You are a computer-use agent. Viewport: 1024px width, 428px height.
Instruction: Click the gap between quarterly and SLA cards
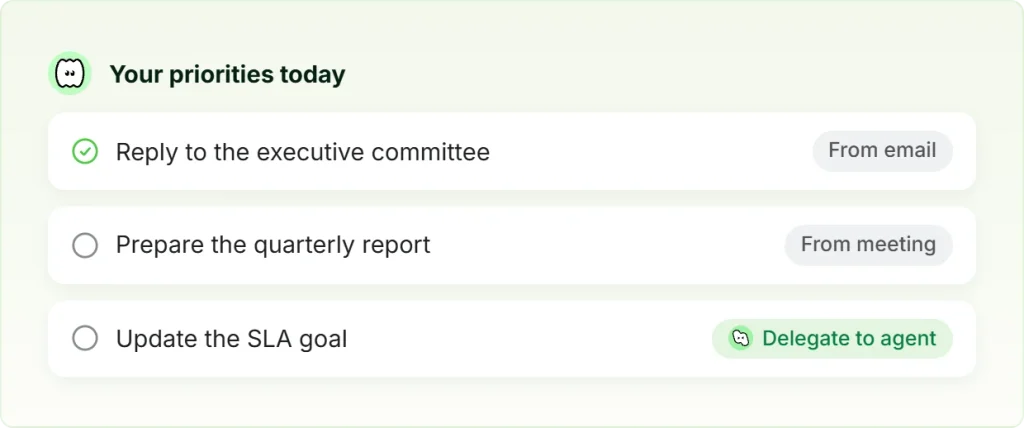click(512, 293)
